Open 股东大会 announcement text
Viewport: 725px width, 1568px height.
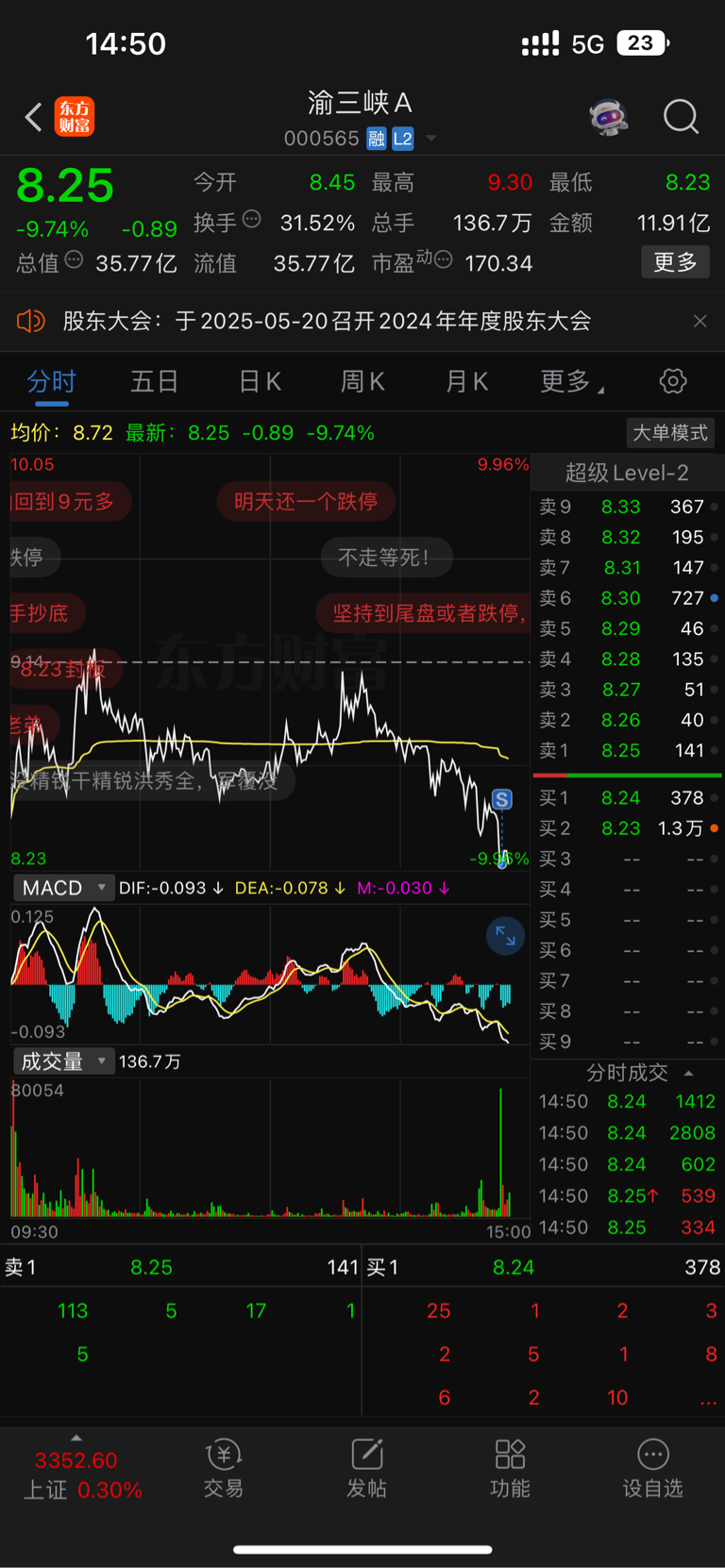coord(327,322)
